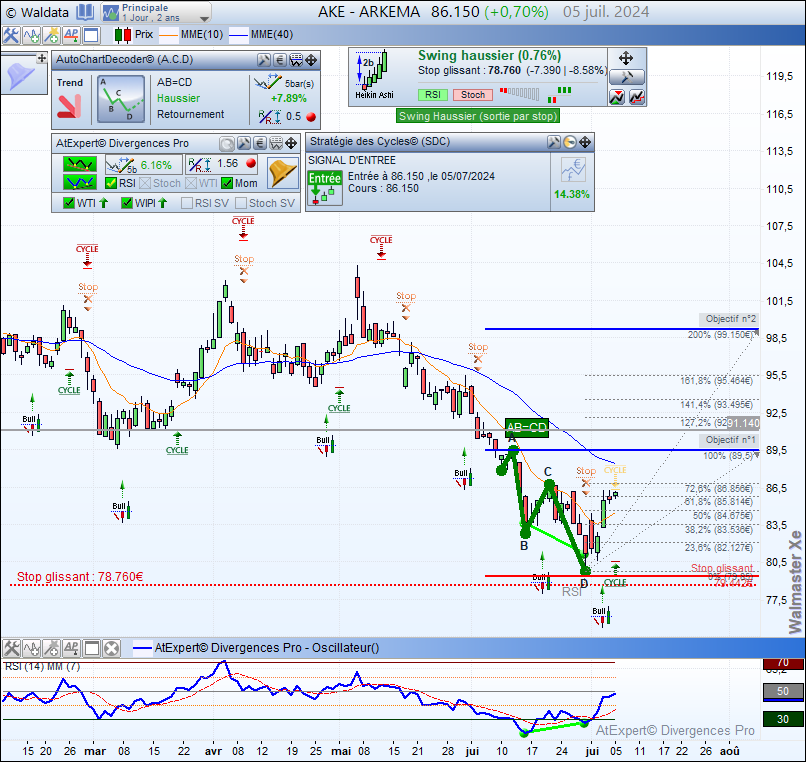Click the 5b 6.16% performance box
Viewport: 806px width, 762px height.
click(x=143, y=165)
